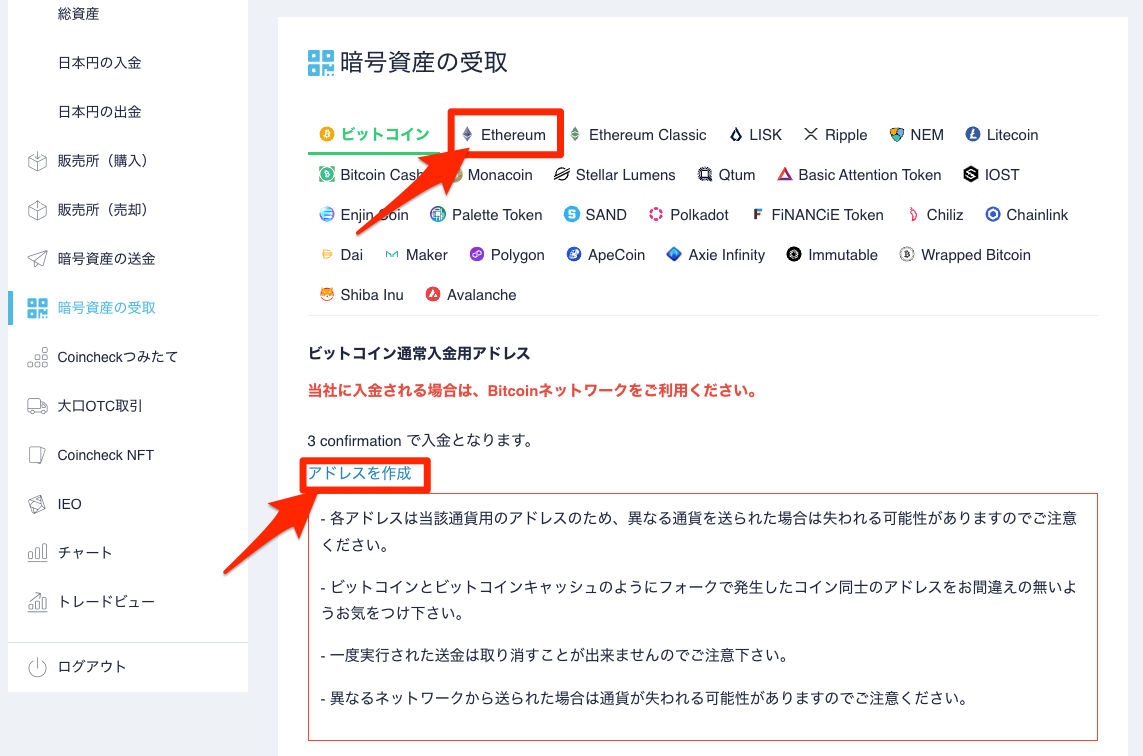Viewport: 1143px width, 756px height.
Task: Go to 日本円の出金 page
Action: coord(99,112)
